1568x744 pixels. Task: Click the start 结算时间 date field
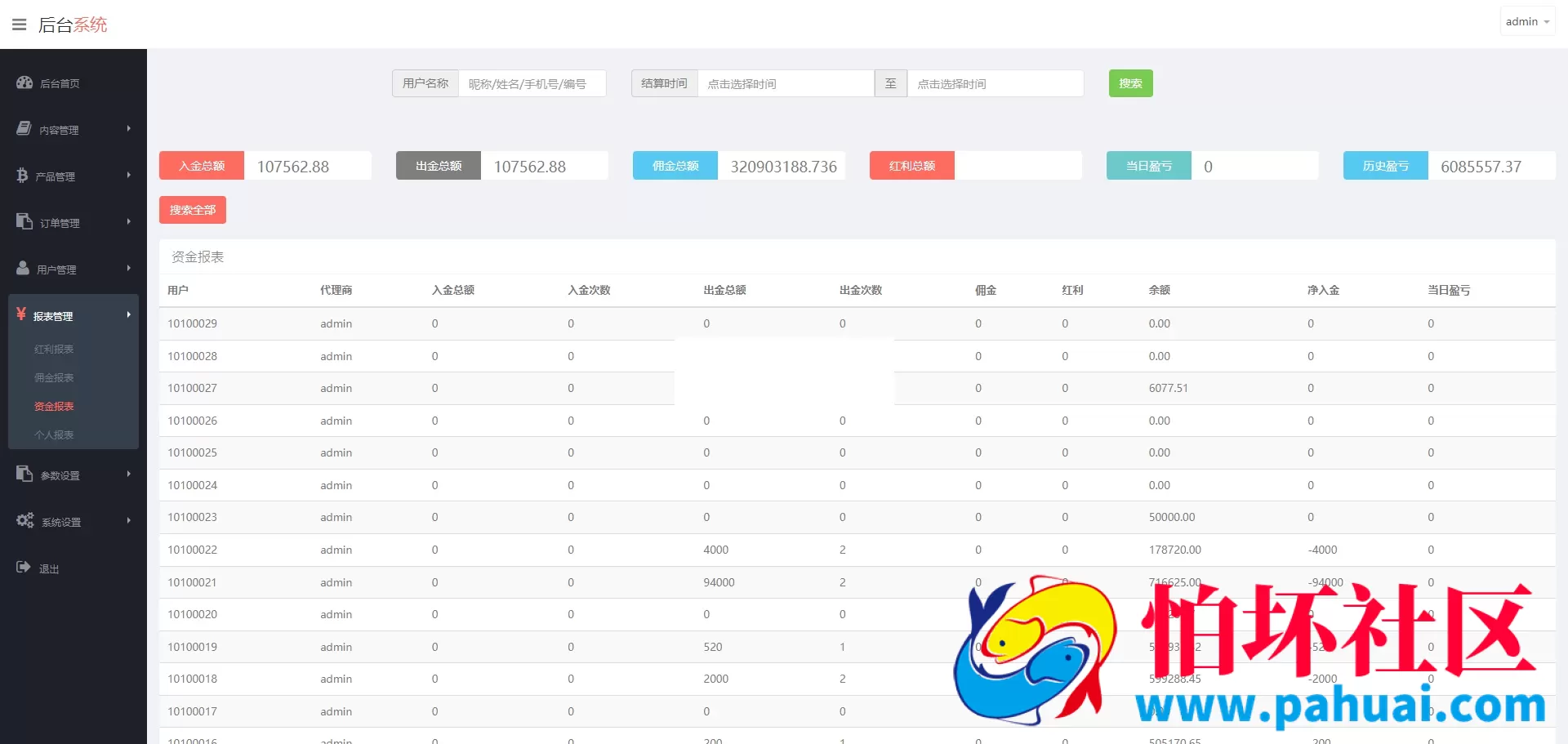[785, 83]
